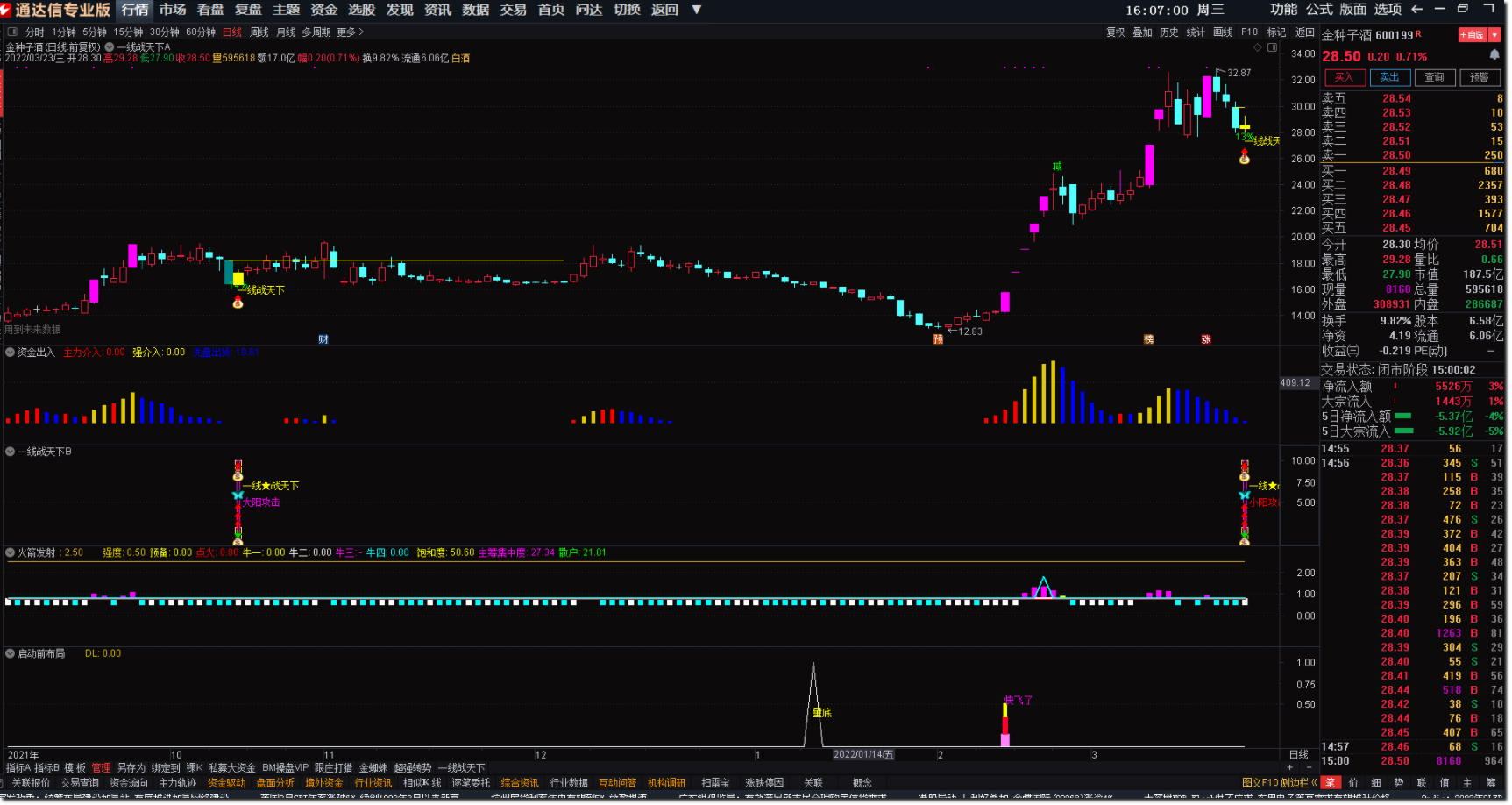Select the 日线 period
The height and width of the screenshot is (805, 1512).
point(232,32)
